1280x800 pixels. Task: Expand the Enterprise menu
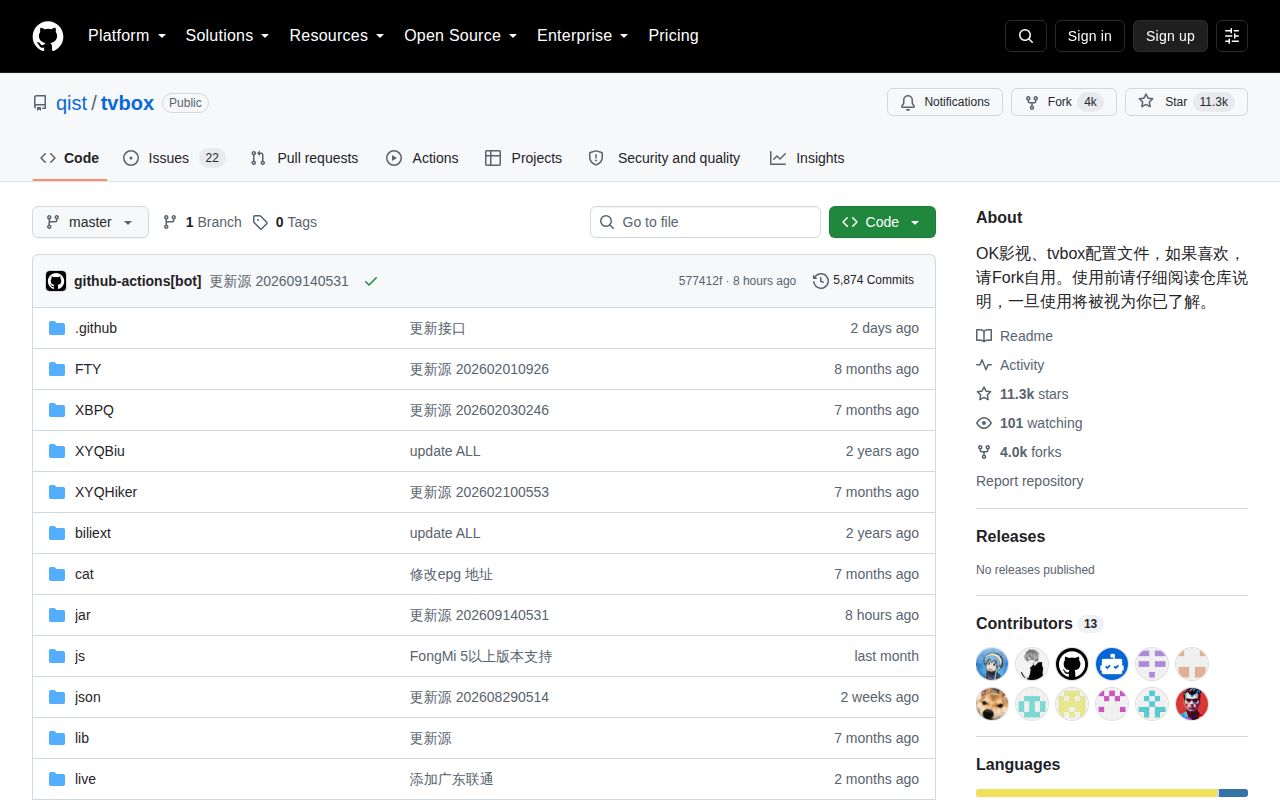(x=583, y=36)
